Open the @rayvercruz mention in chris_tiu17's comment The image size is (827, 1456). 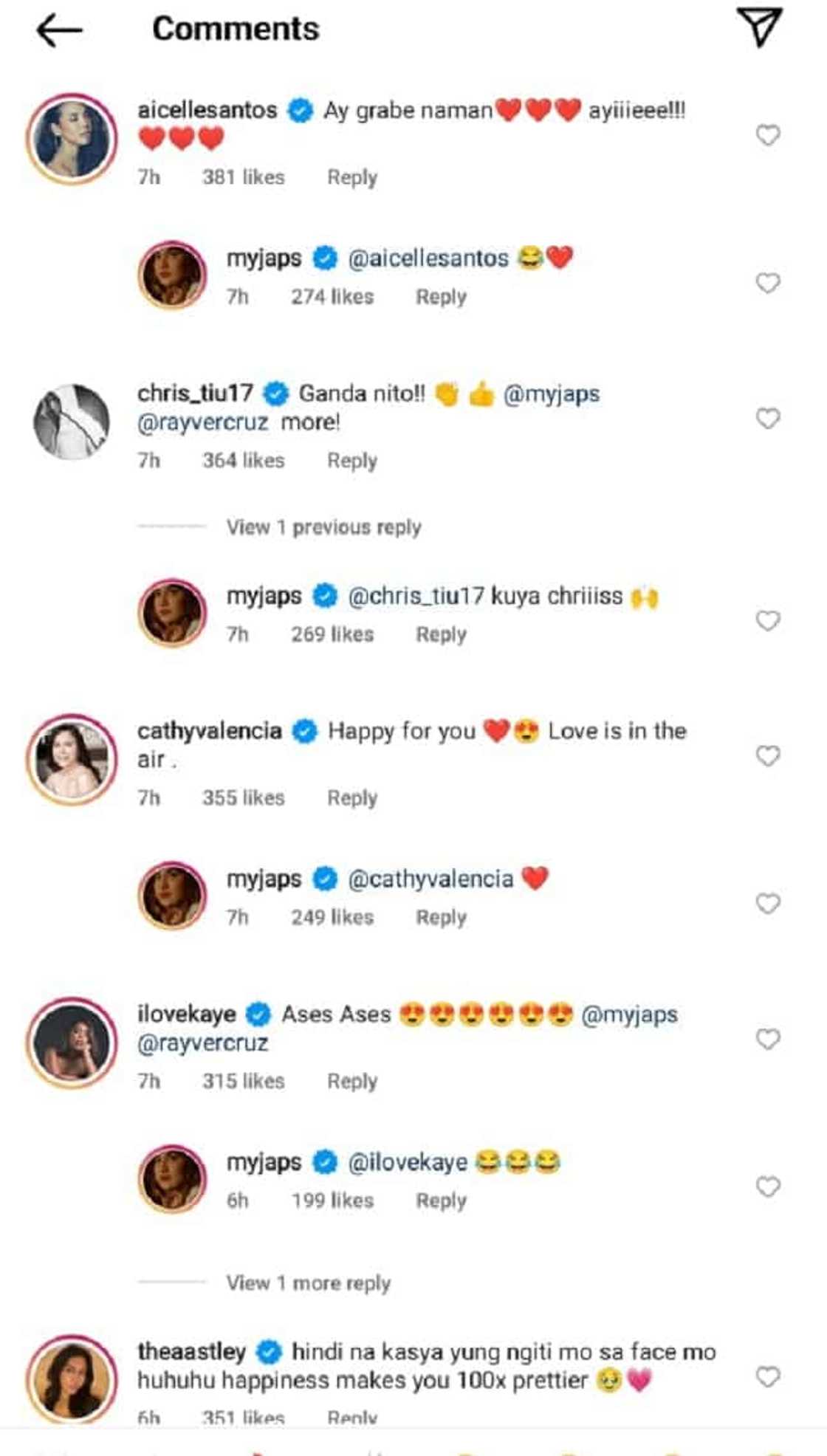[x=202, y=422]
